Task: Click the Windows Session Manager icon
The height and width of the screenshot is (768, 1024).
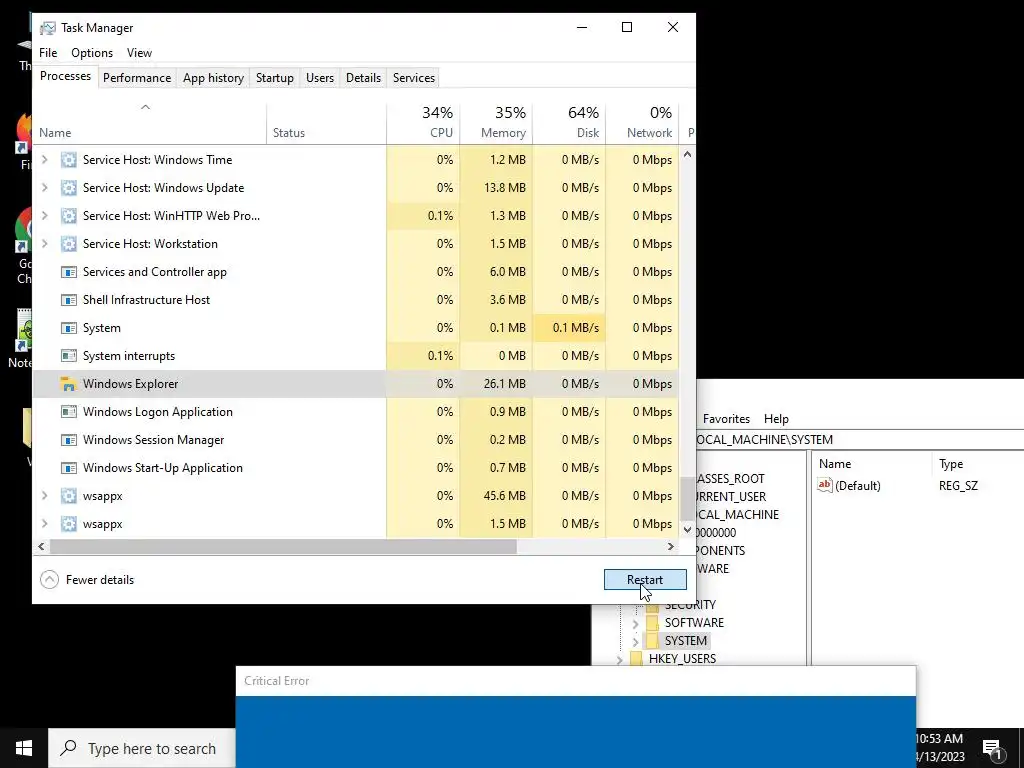Action: tap(69, 440)
